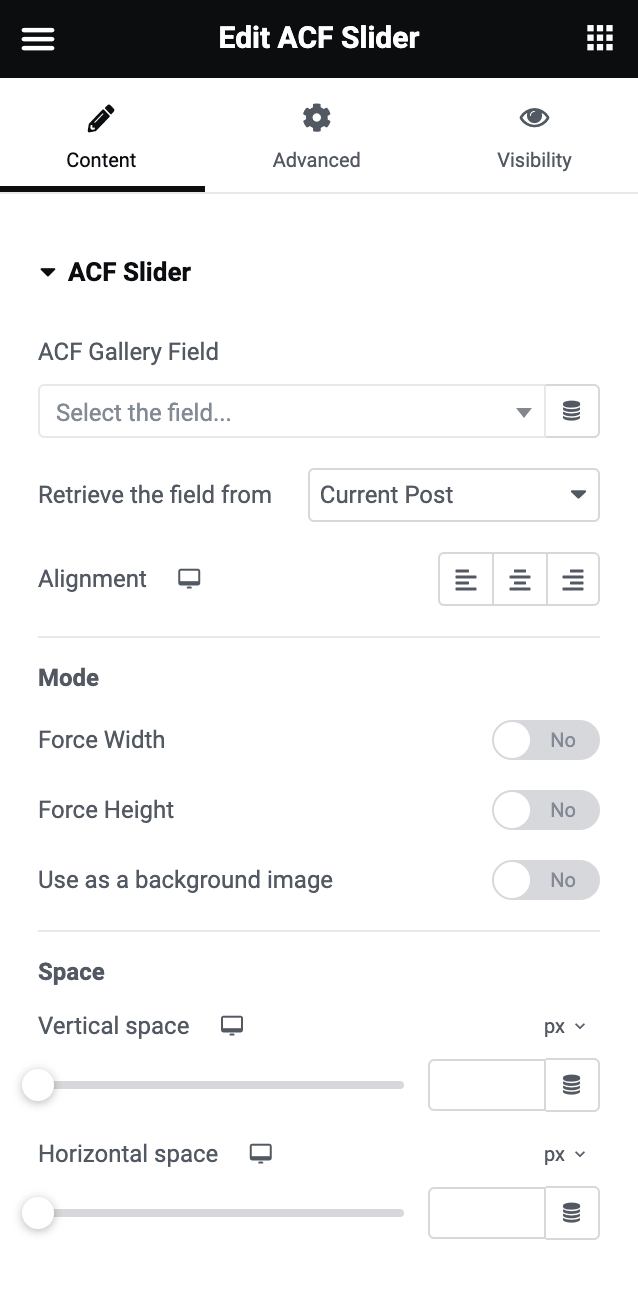Viewport: 638px width, 1294px height.
Task: Open the px unit selector for Vertical space
Action: coord(565,1025)
